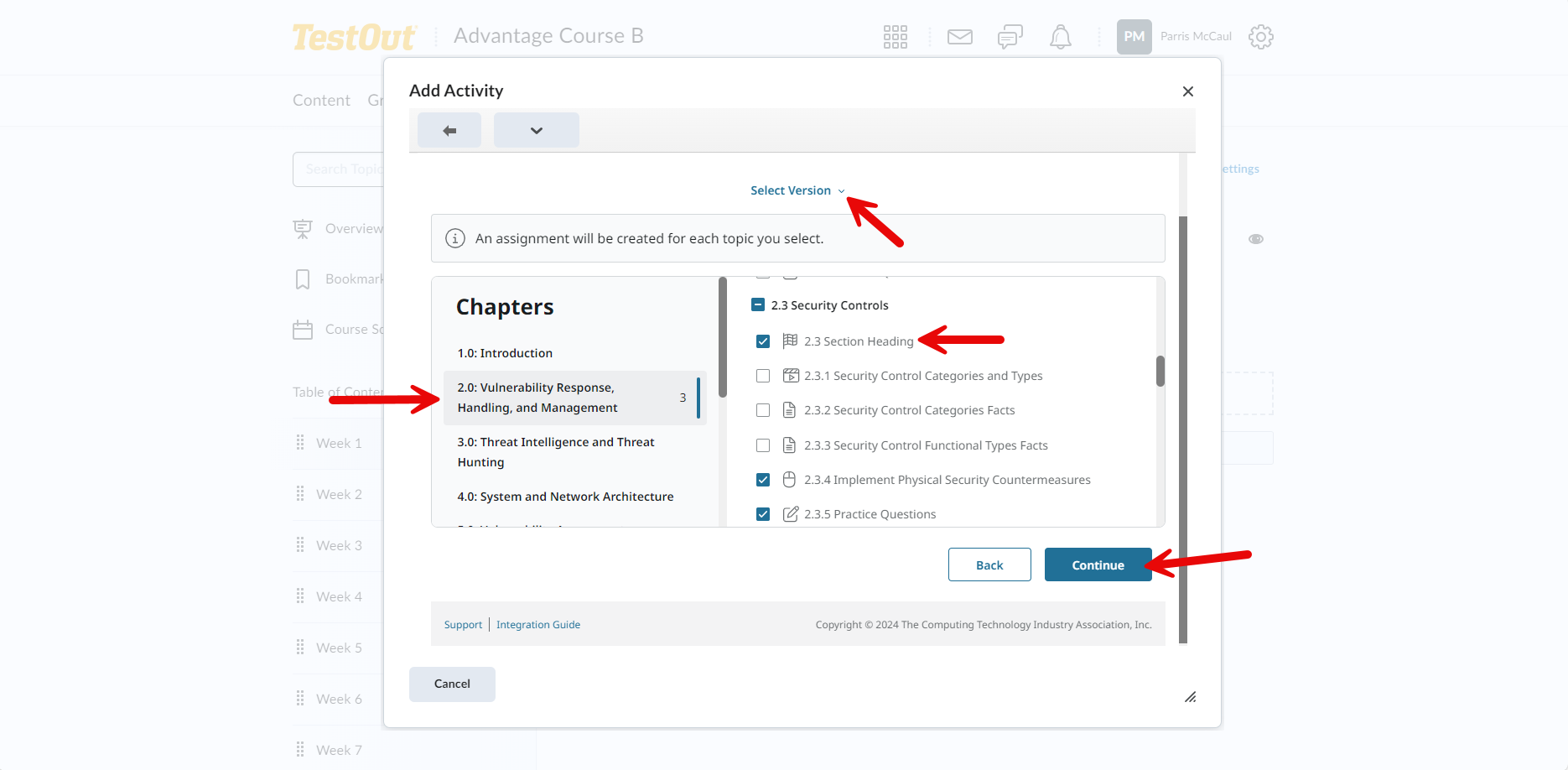Image resolution: width=1568 pixels, height=770 pixels.
Task: Click the Cancel button
Action: [x=452, y=684]
